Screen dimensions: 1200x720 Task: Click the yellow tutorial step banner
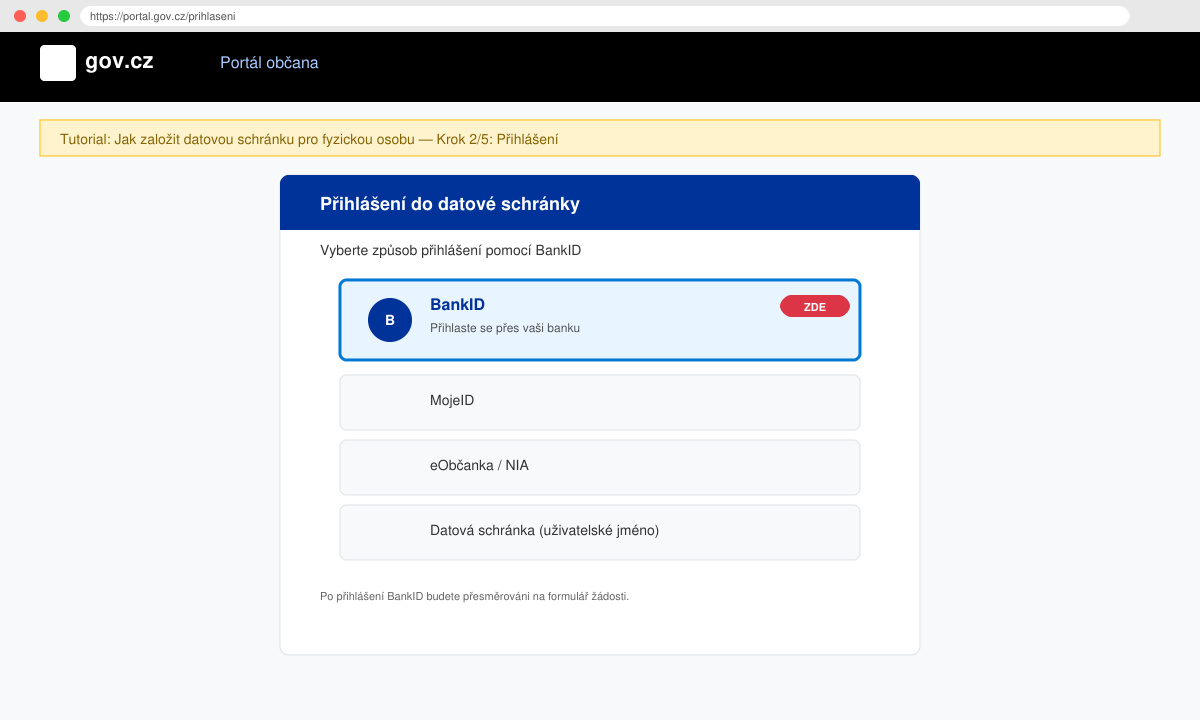click(600, 138)
